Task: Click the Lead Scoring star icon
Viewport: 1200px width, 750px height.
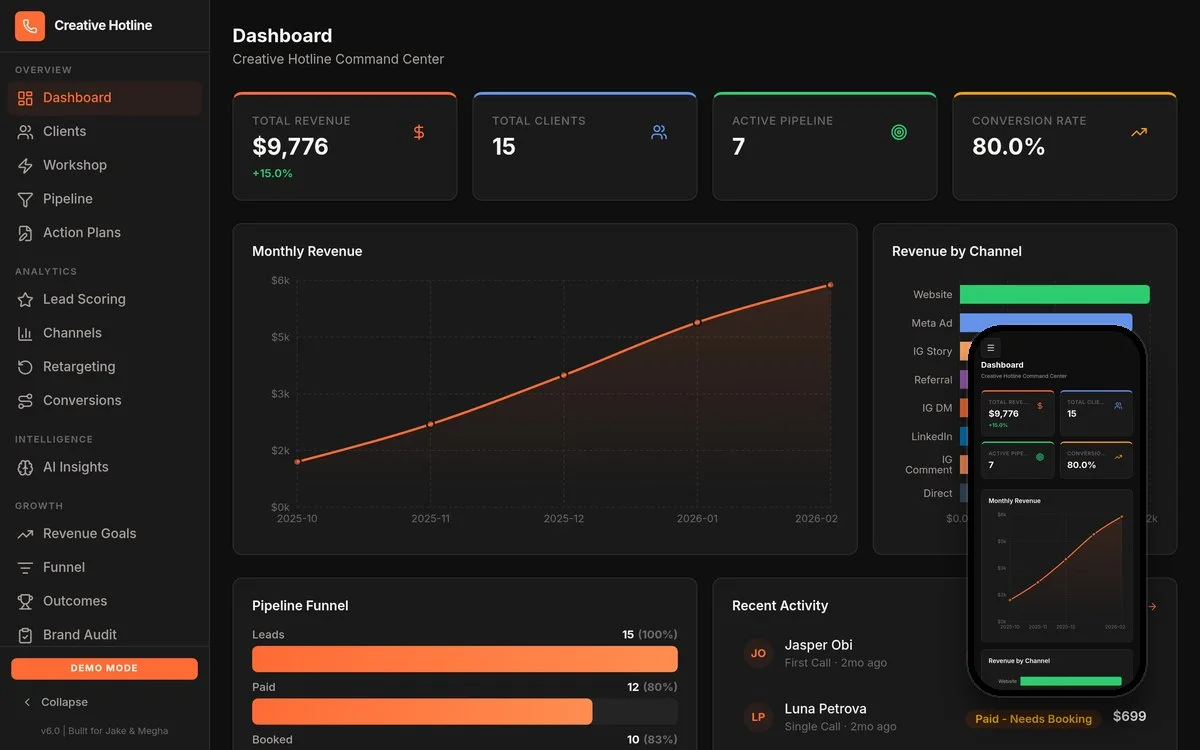Action: coord(25,300)
